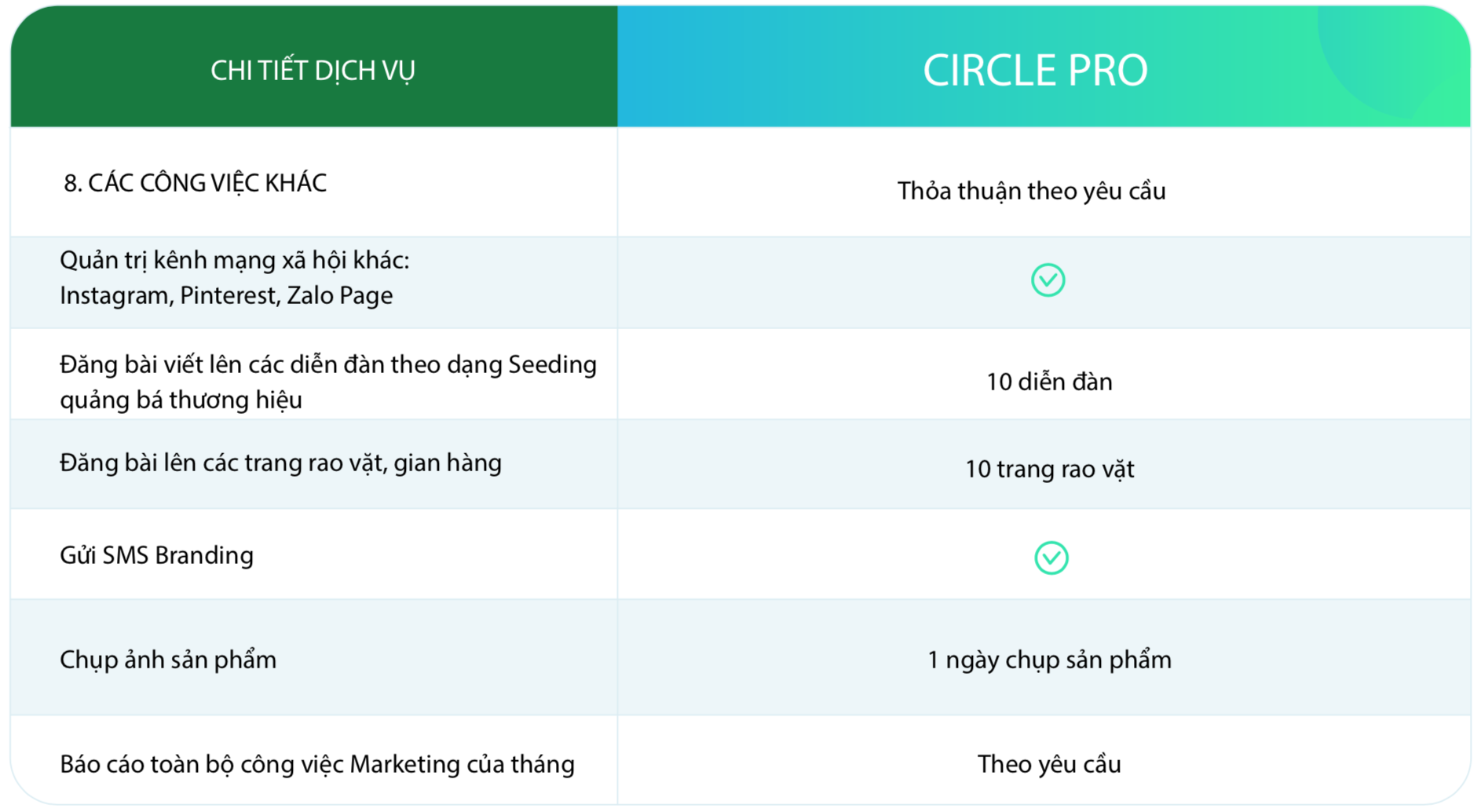Select the Gửi SMS Branding label
Image resolution: width=1481 pixels, height=812 pixels.
tap(156, 555)
